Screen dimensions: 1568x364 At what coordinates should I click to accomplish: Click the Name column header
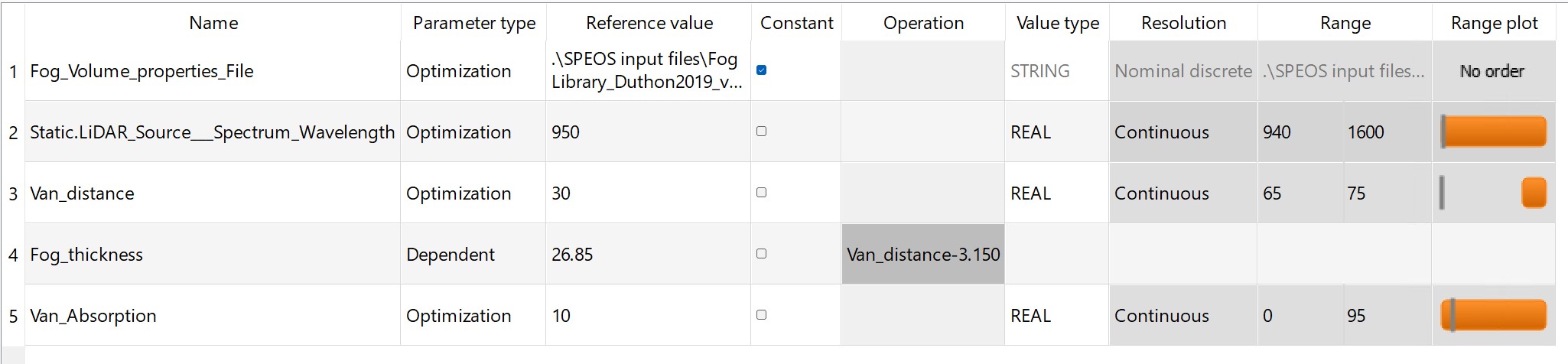coord(213,23)
